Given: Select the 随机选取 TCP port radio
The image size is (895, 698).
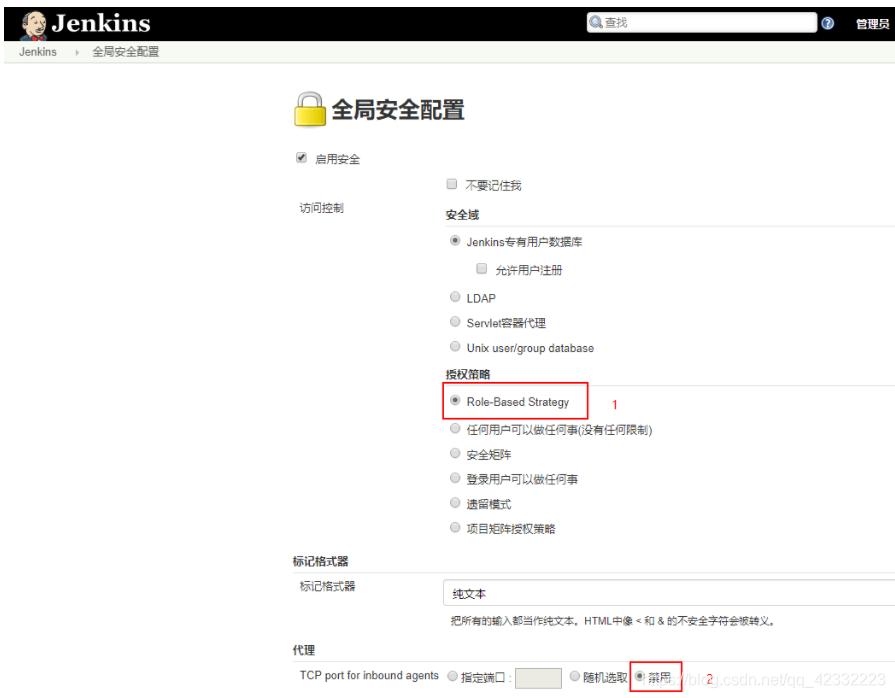Looking at the screenshot, I should (x=575, y=676).
